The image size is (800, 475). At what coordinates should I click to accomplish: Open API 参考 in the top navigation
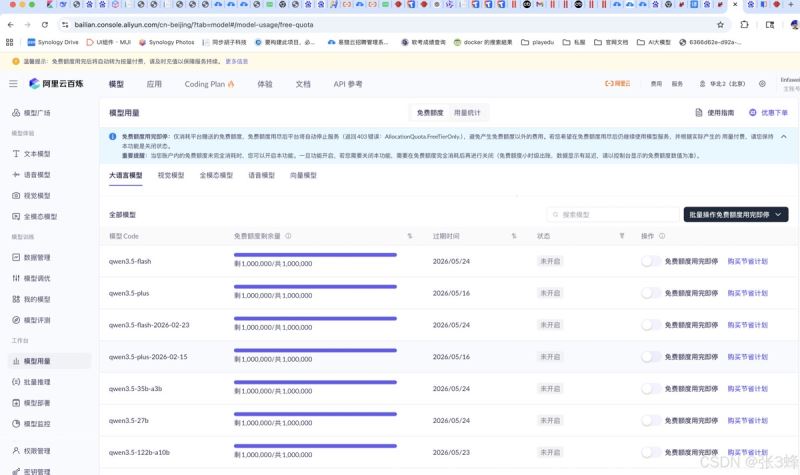pyautogui.click(x=348, y=84)
